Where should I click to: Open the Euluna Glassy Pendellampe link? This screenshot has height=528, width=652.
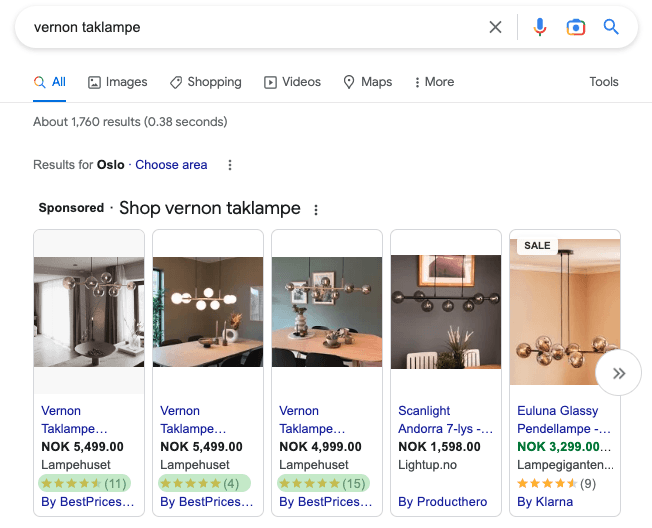click(x=564, y=419)
